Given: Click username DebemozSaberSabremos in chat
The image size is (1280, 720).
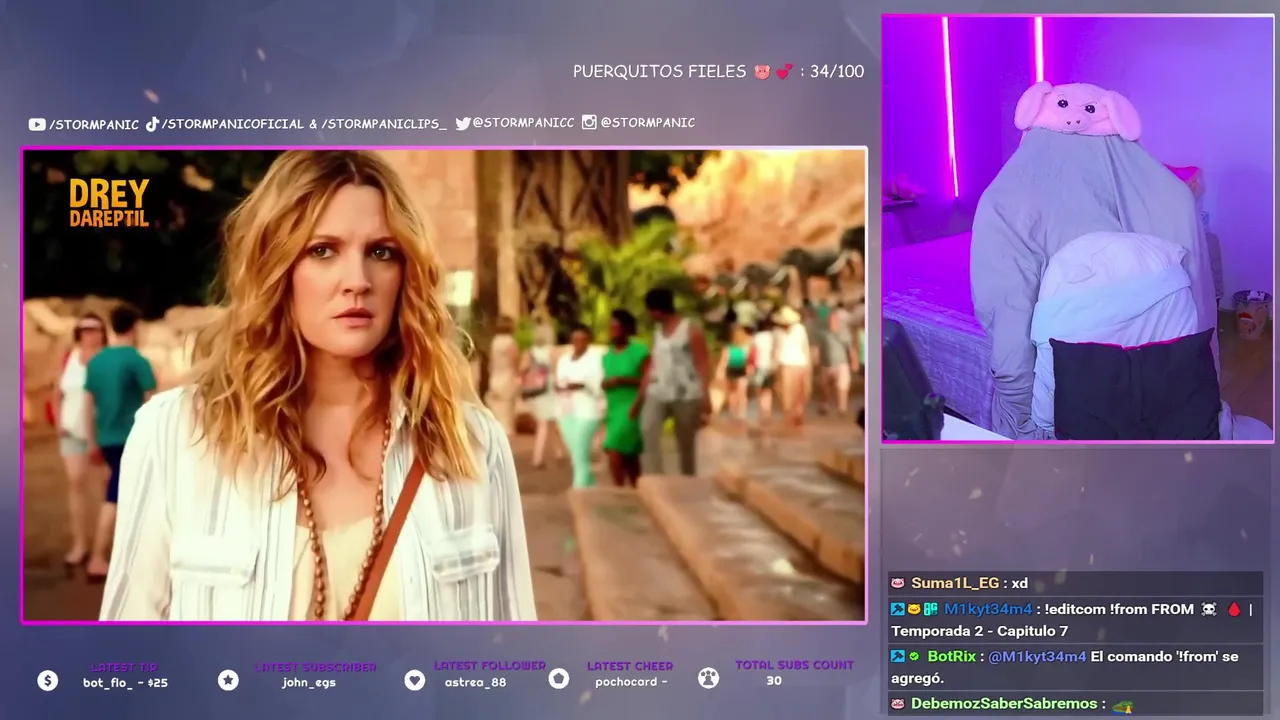Looking at the screenshot, I should [1004, 704].
